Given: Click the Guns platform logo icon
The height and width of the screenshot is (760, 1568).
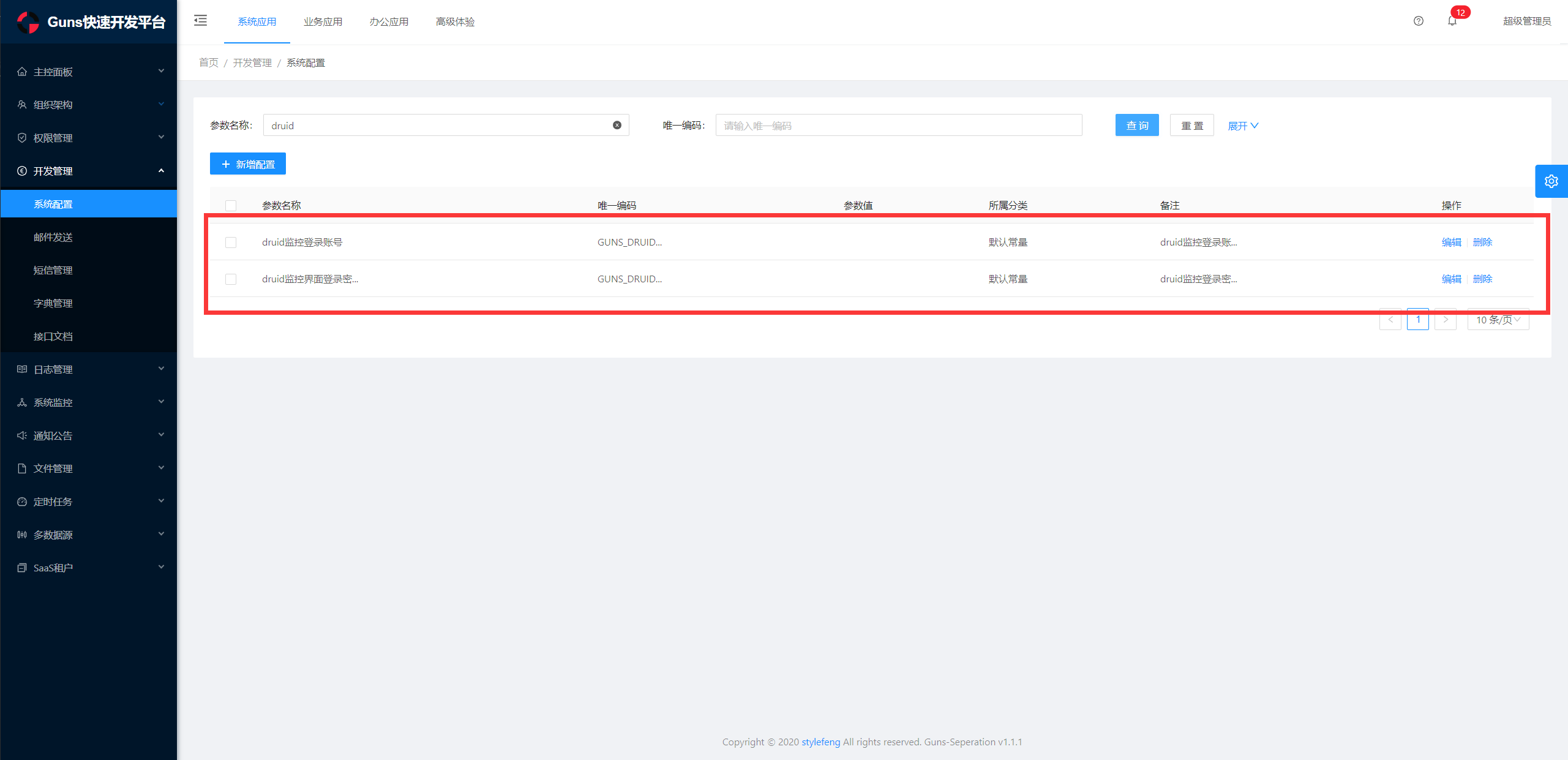Looking at the screenshot, I should coord(28,23).
